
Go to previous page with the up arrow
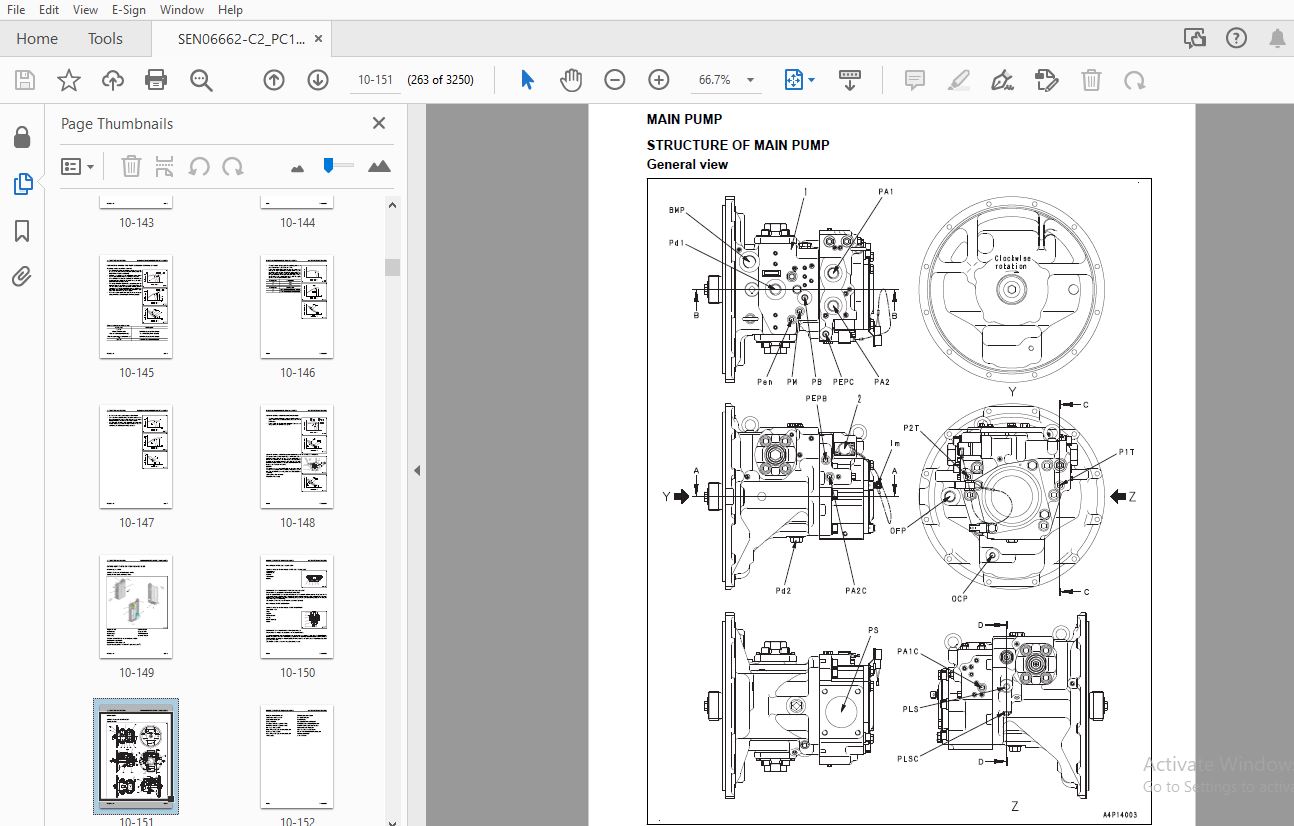274,80
